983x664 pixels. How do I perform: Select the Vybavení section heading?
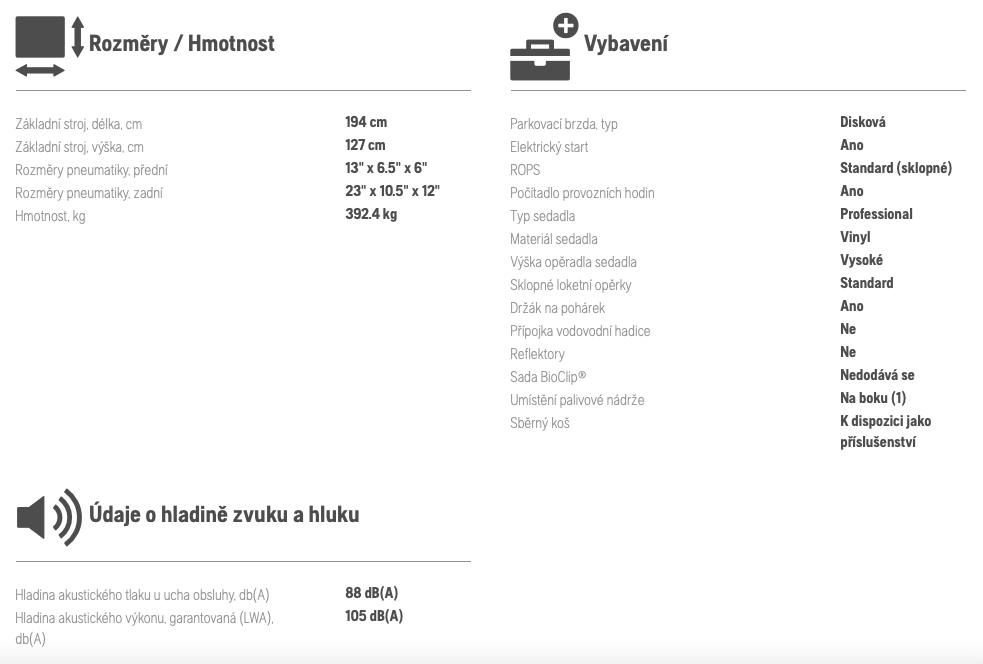click(x=626, y=44)
